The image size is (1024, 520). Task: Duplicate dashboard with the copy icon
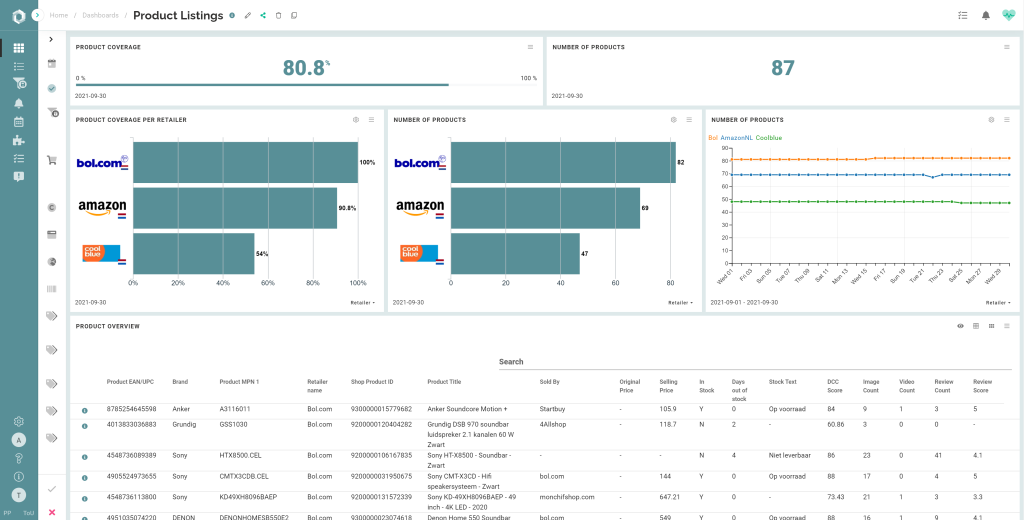pyautogui.click(x=294, y=15)
